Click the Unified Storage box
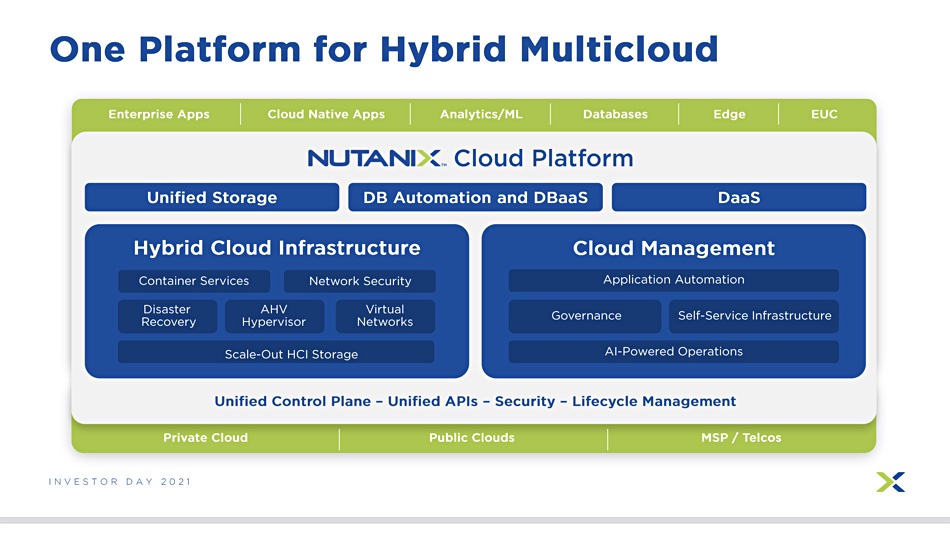This screenshot has height=534, width=950. [x=212, y=197]
